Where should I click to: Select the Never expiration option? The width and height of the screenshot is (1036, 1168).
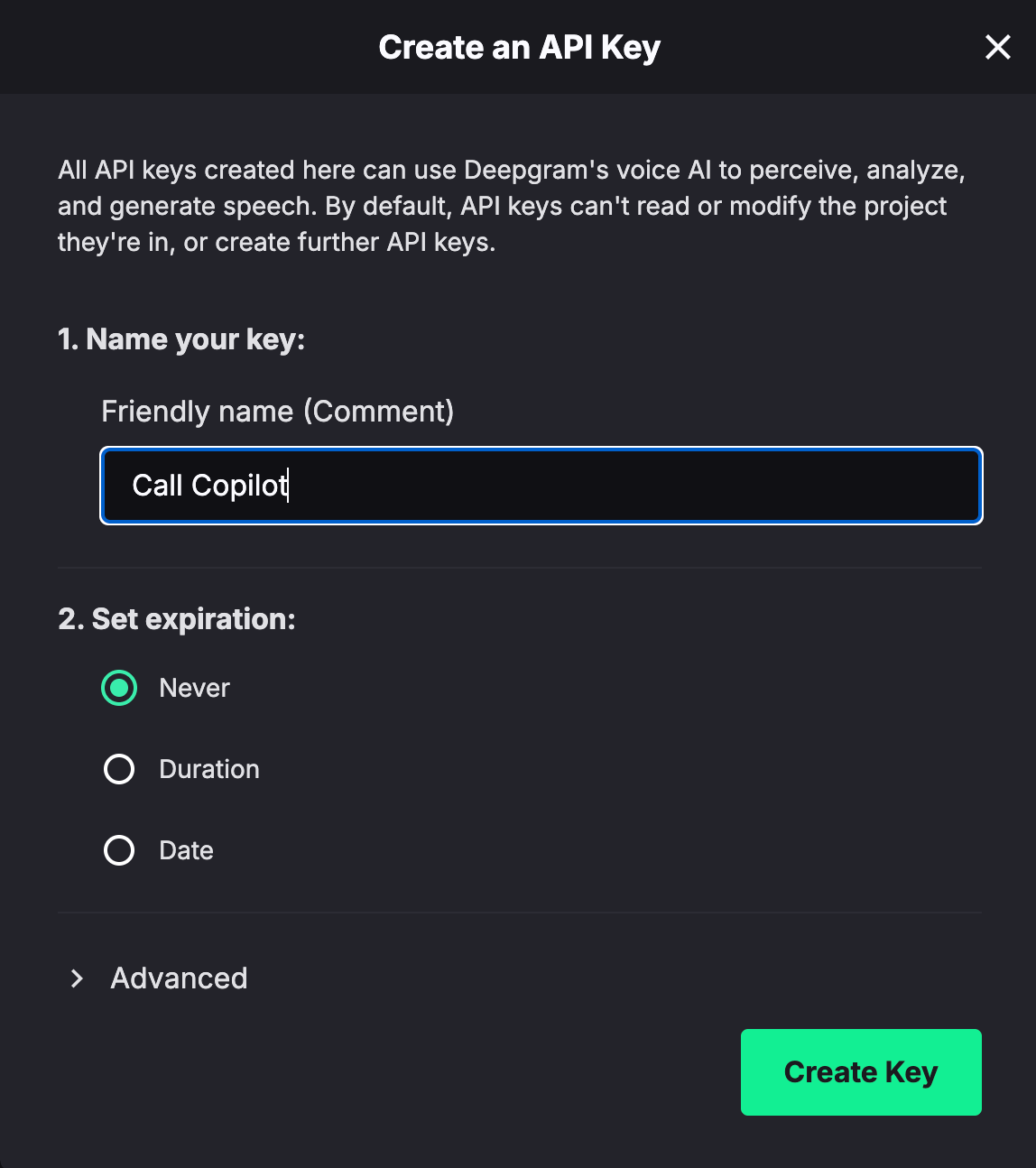coord(118,687)
